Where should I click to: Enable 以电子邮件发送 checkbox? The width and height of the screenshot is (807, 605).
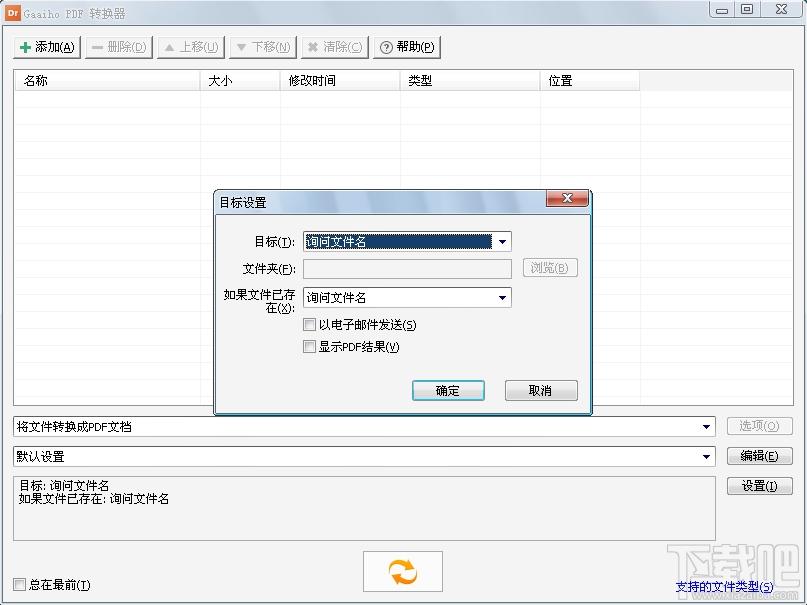click(310, 325)
